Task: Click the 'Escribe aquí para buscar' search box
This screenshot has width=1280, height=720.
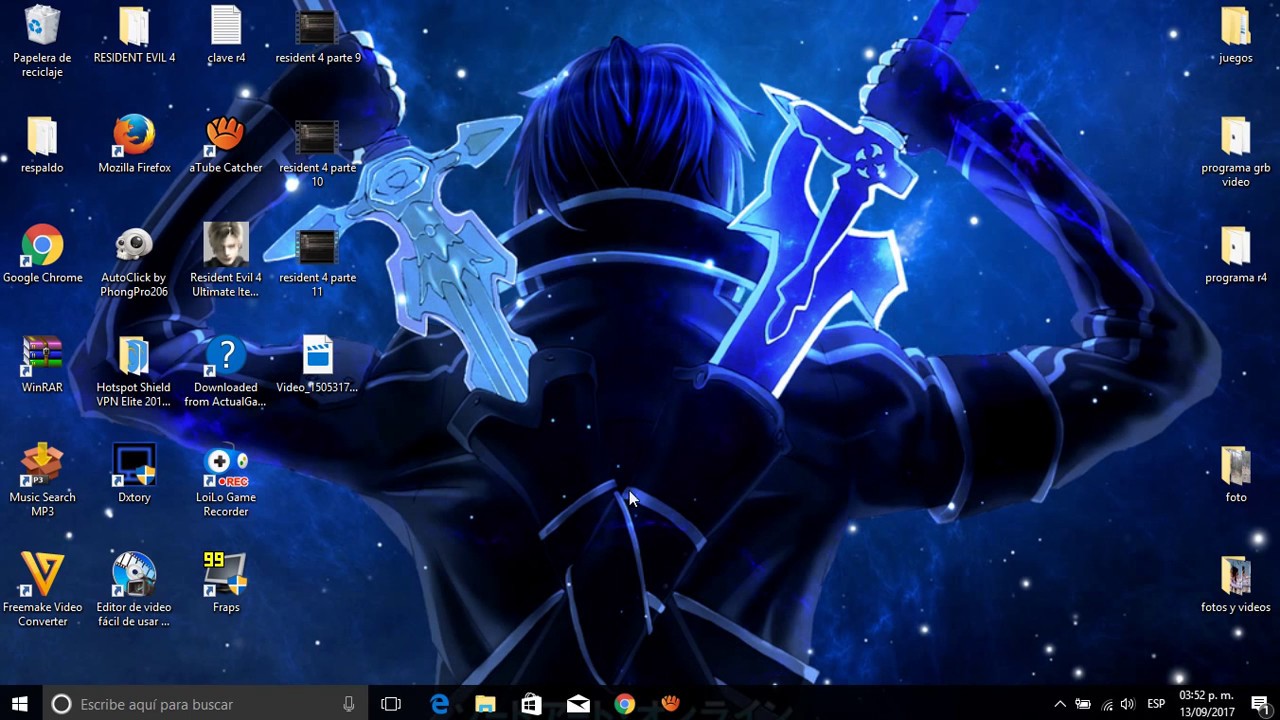Action: click(x=205, y=704)
